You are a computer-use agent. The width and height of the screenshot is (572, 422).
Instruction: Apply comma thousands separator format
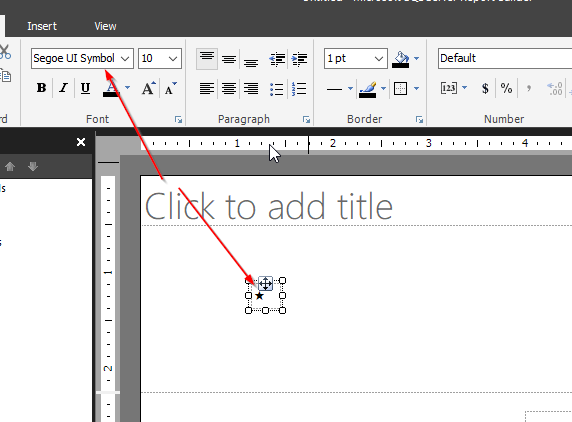[529, 88]
